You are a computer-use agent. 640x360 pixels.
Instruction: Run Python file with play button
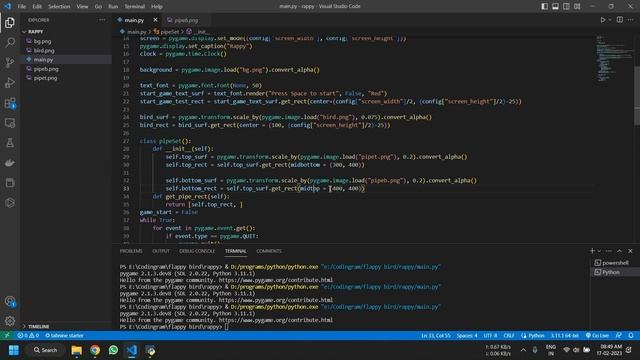pos(602,20)
